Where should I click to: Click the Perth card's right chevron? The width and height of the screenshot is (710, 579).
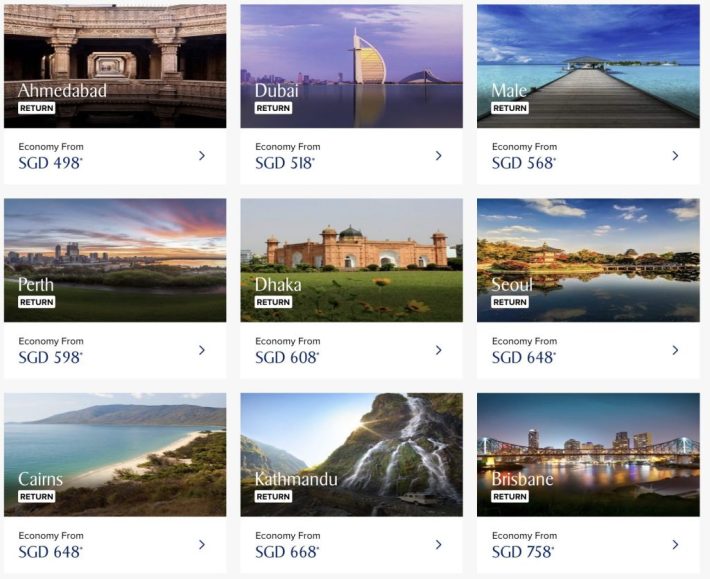pos(201,350)
